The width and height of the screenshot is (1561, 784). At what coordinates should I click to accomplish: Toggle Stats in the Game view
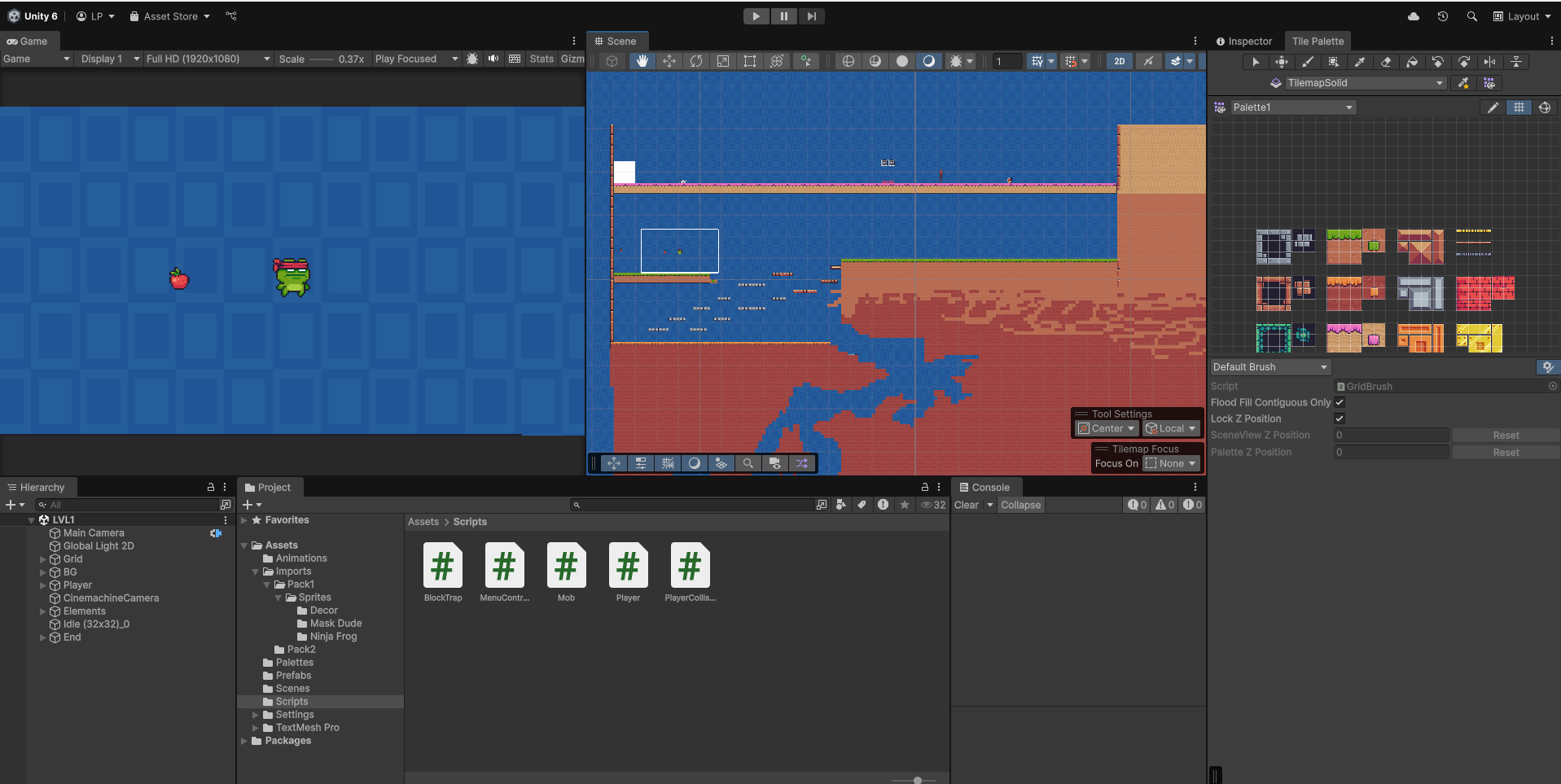tap(542, 59)
